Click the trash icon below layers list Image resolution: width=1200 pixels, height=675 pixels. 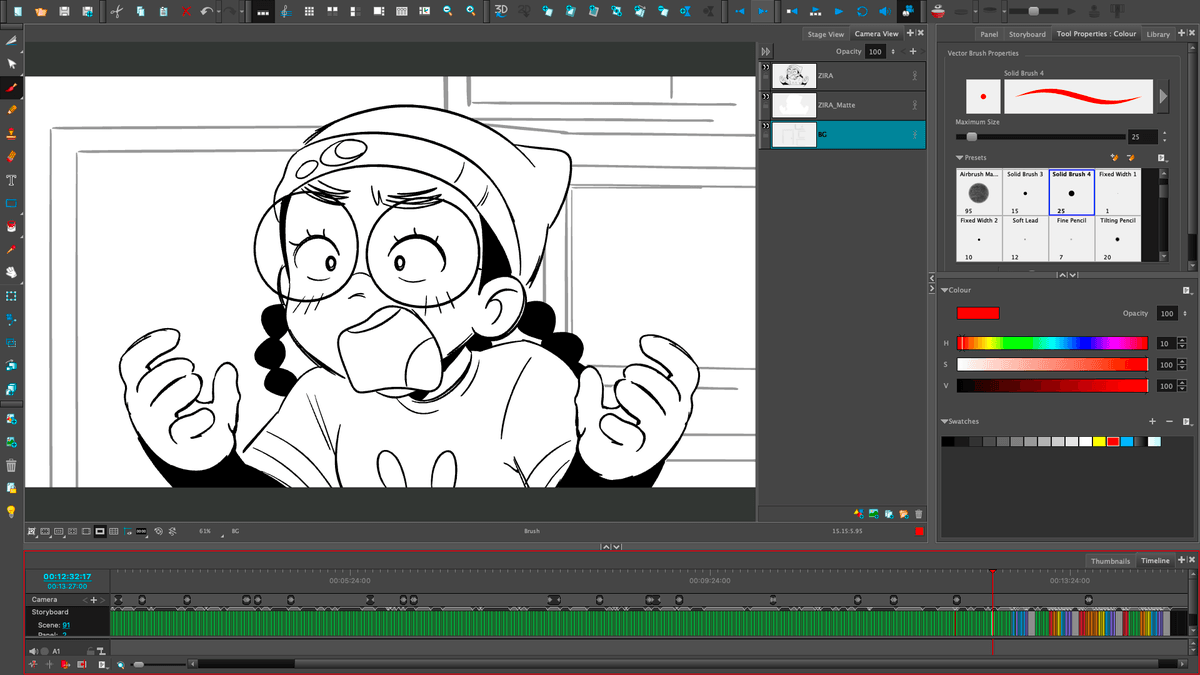tap(918, 514)
